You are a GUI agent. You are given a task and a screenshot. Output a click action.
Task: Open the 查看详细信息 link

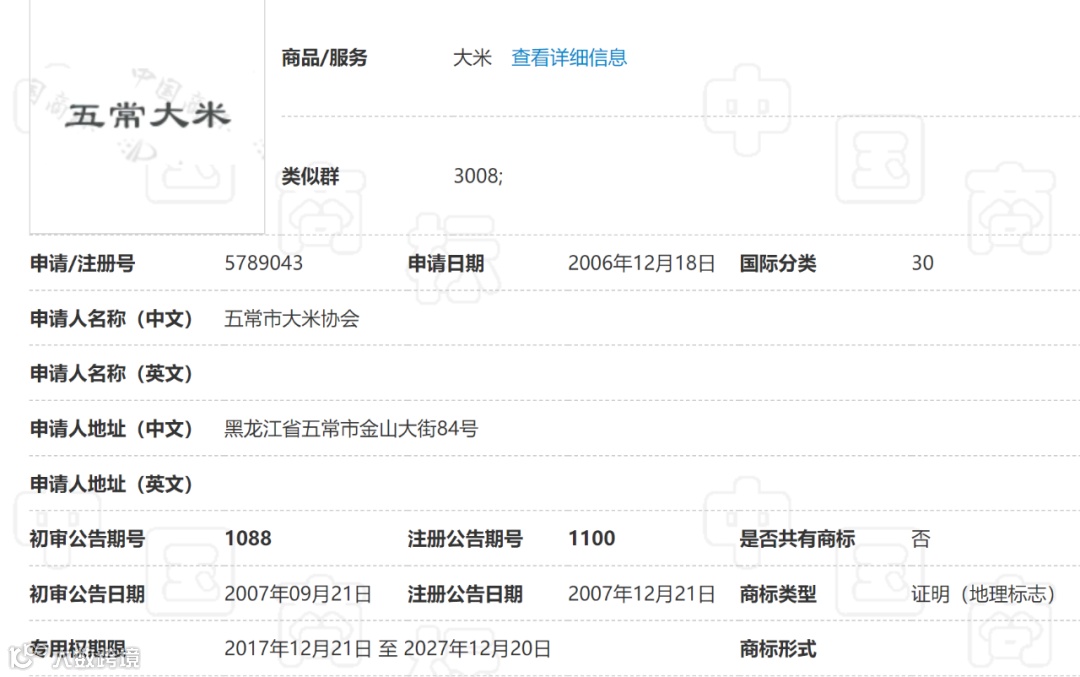click(569, 57)
